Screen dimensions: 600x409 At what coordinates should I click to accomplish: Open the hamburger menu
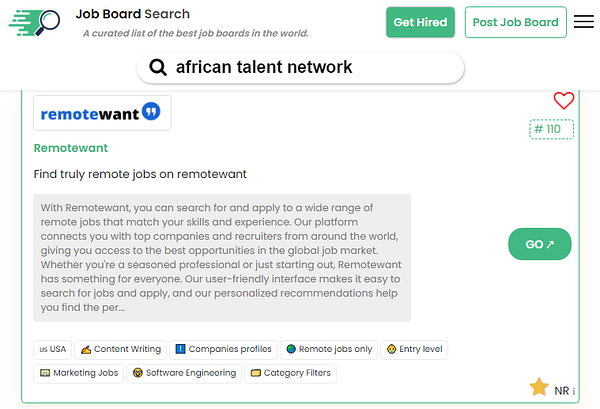click(x=584, y=22)
